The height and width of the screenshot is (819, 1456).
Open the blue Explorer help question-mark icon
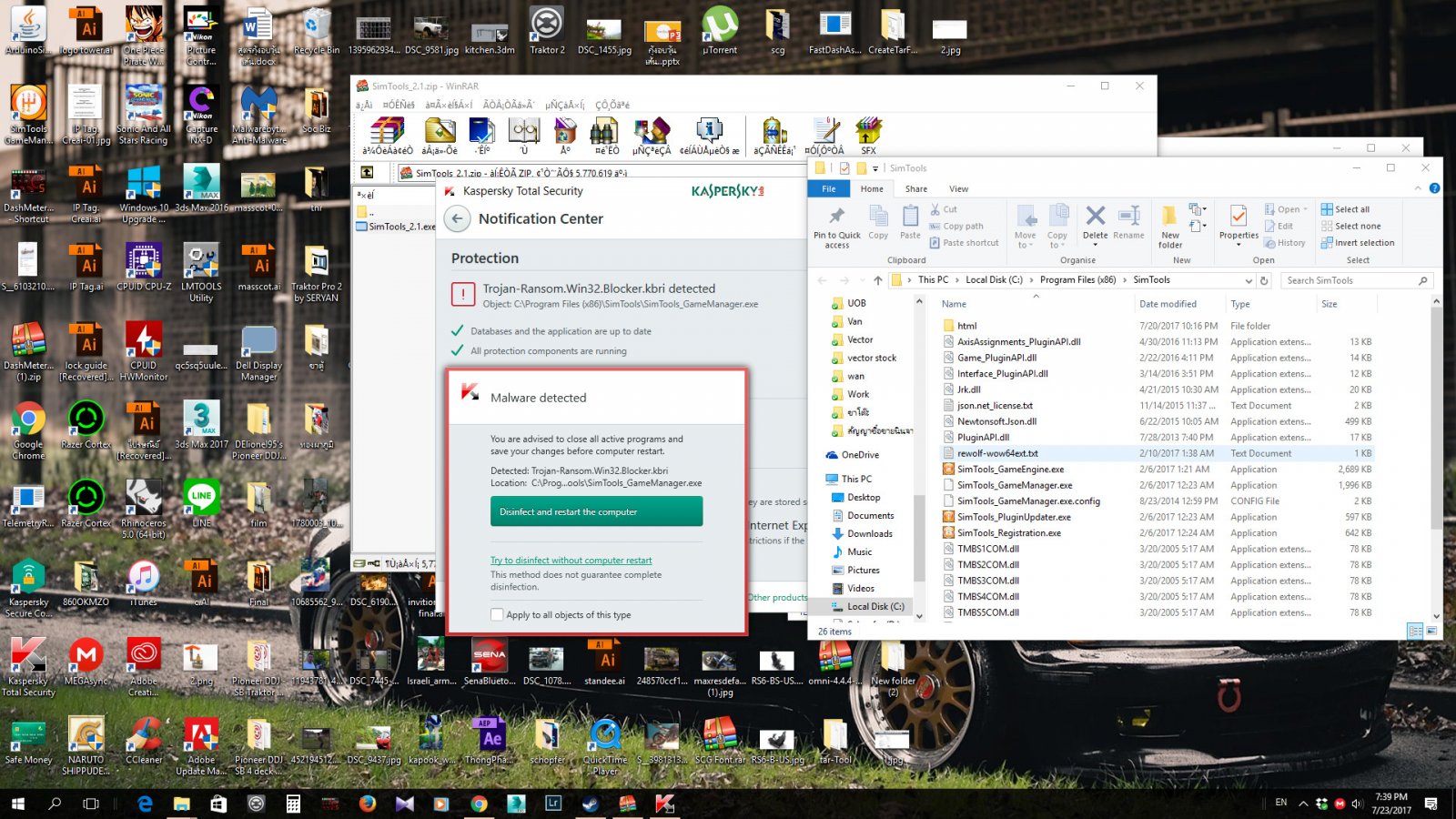pos(1434,188)
